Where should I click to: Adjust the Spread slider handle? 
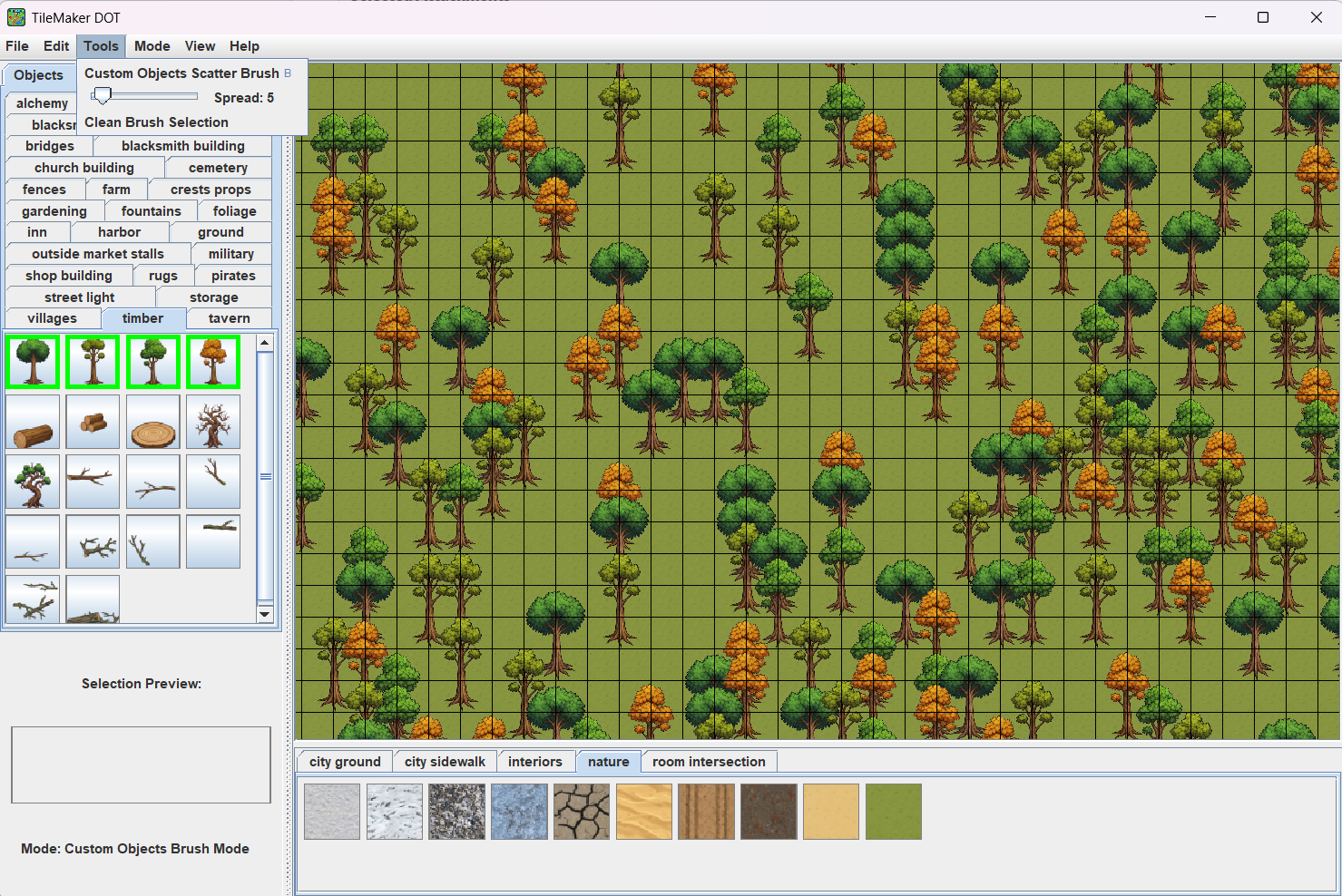pyautogui.click(x=103, y=96)
